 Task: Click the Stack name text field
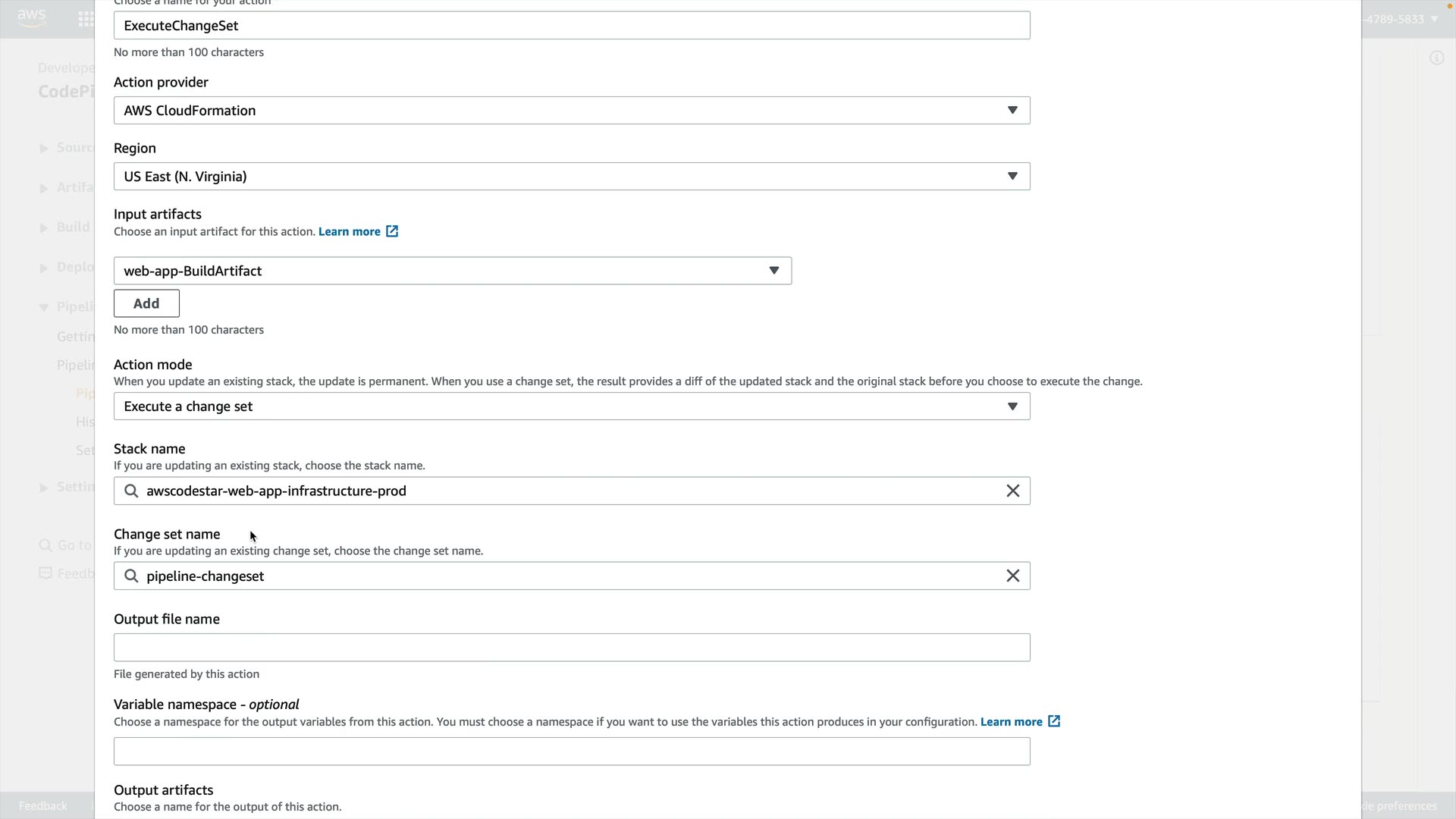click(x=569, y=491)
